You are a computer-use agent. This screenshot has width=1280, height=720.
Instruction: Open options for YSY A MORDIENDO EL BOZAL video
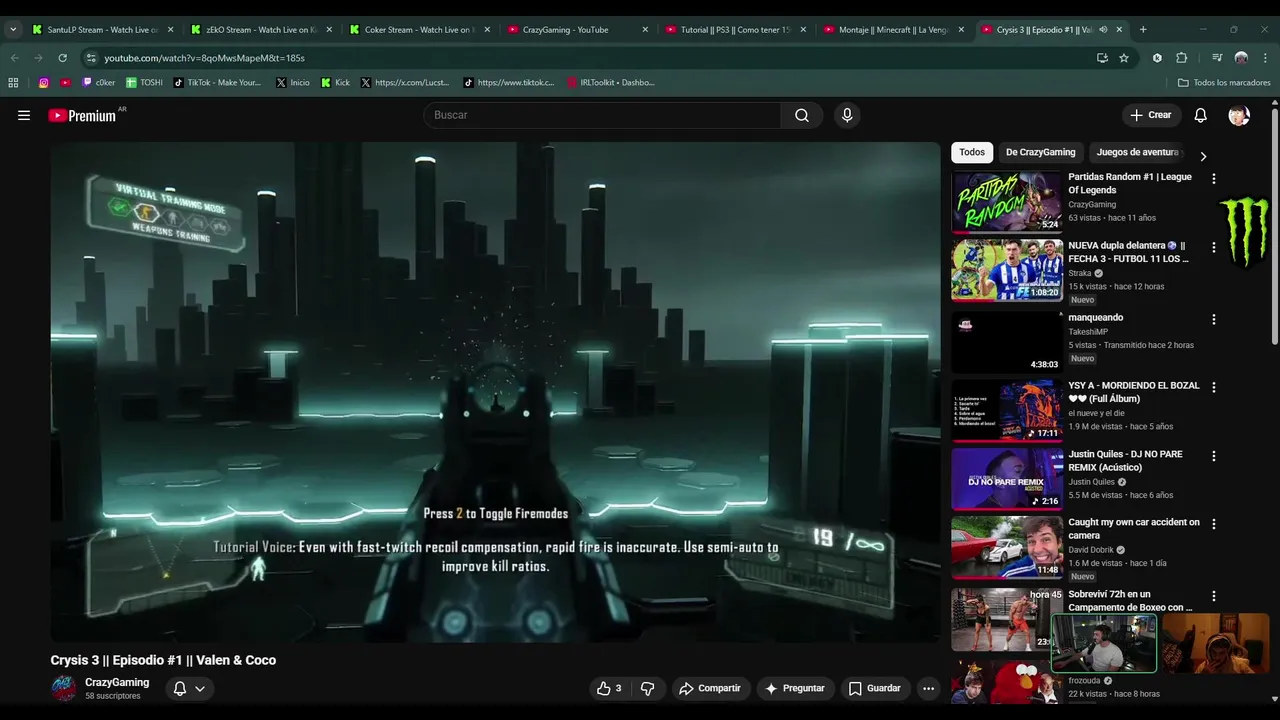click(x=1213, y=387)
